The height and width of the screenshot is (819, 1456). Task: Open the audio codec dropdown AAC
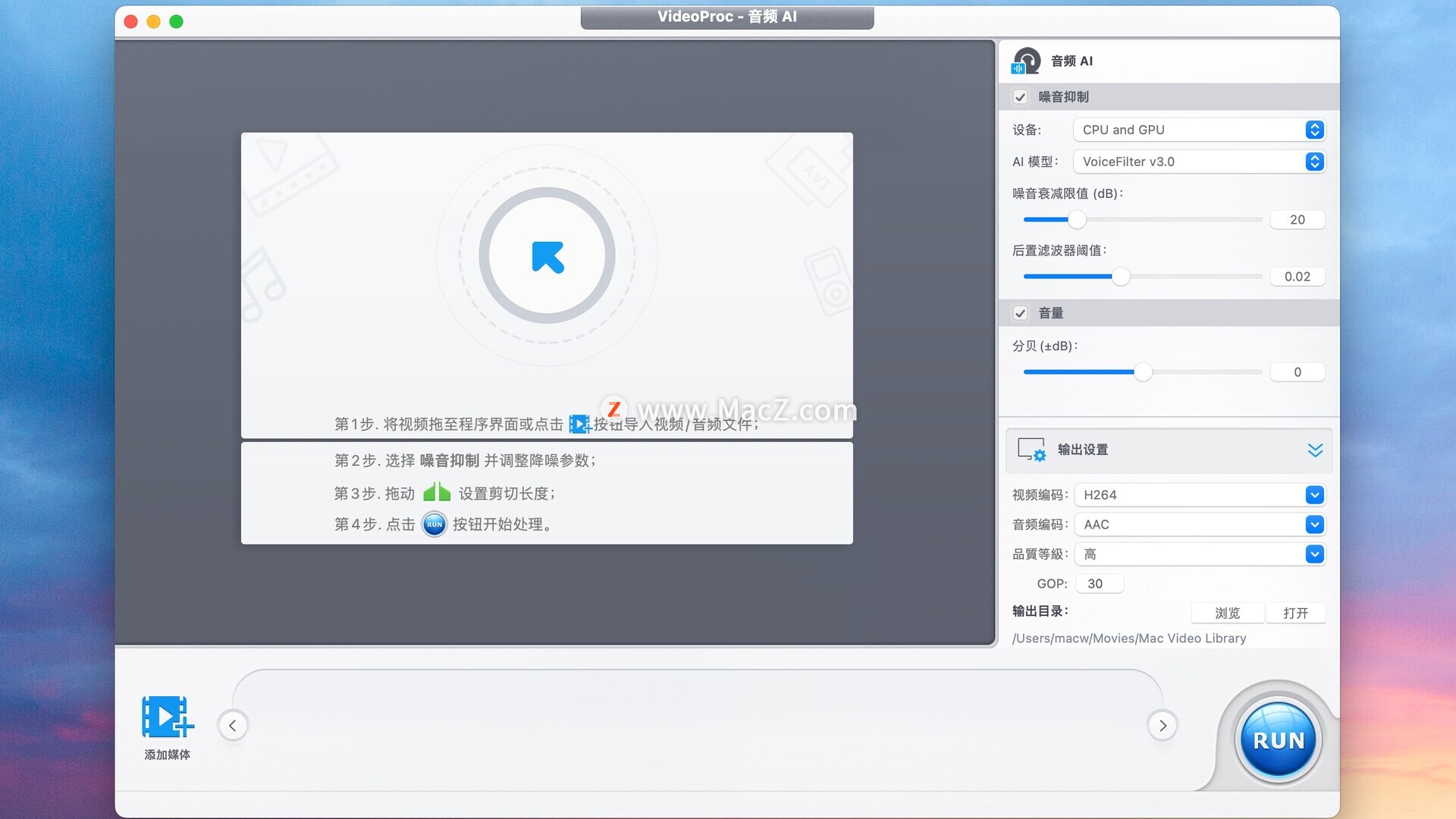(1200, 525)
